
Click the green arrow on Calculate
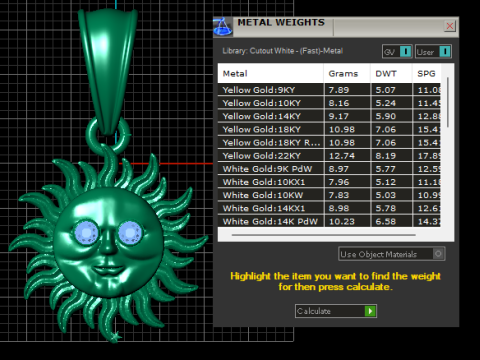coord(370,311)
